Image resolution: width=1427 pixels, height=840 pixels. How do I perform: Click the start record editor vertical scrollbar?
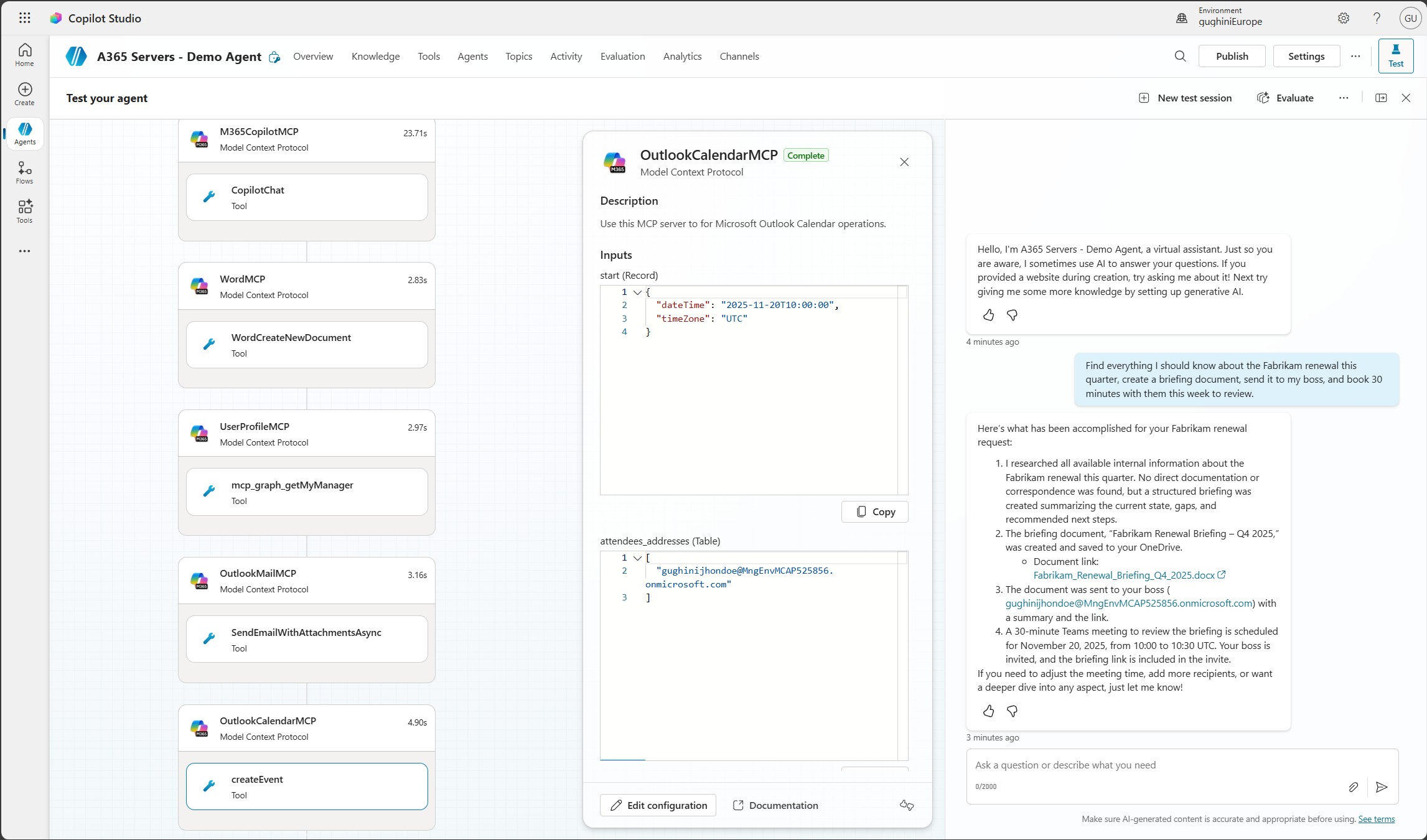[903, 392]
